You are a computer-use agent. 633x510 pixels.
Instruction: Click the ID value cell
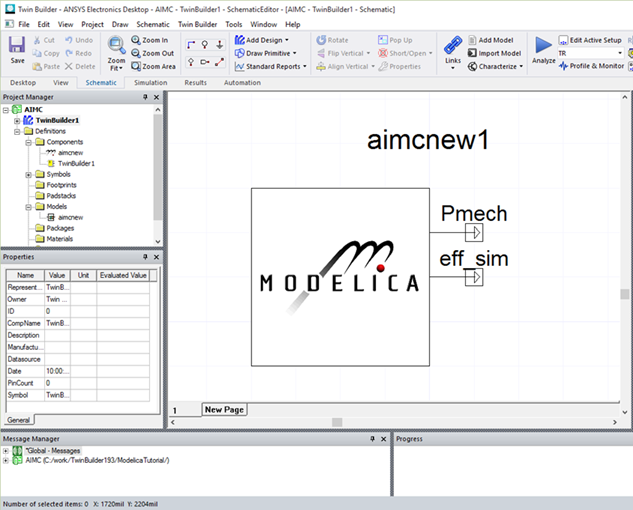coord(57,311)
